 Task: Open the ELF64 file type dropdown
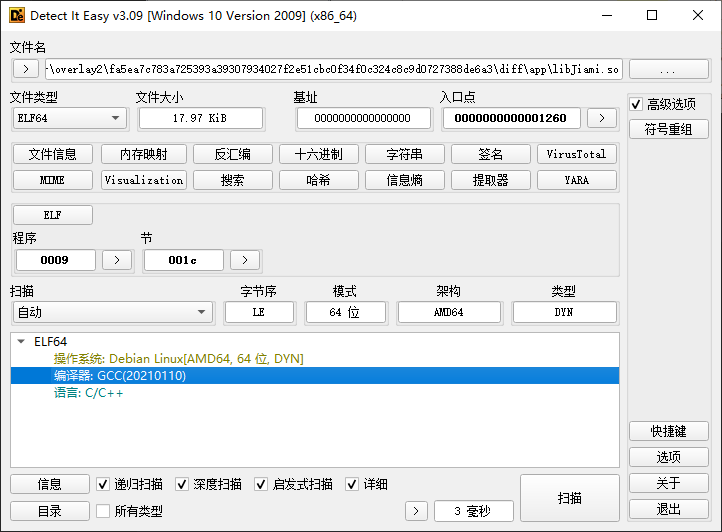69,118
